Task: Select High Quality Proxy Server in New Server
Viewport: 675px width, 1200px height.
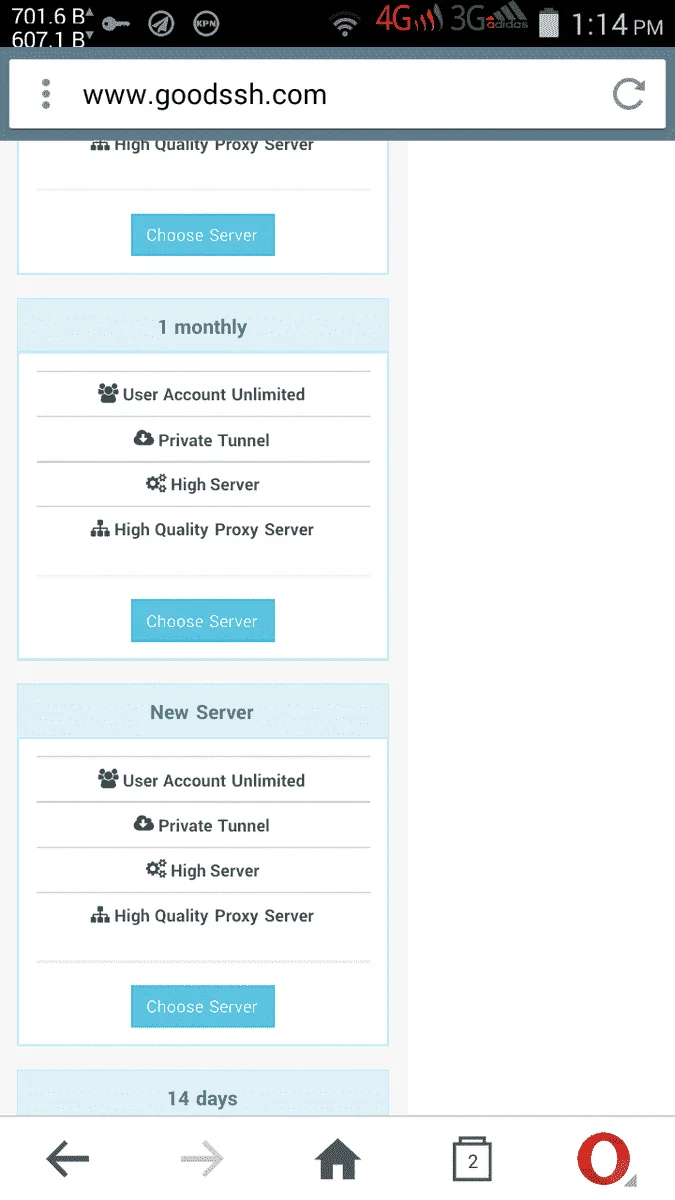Action: point(214,916)
